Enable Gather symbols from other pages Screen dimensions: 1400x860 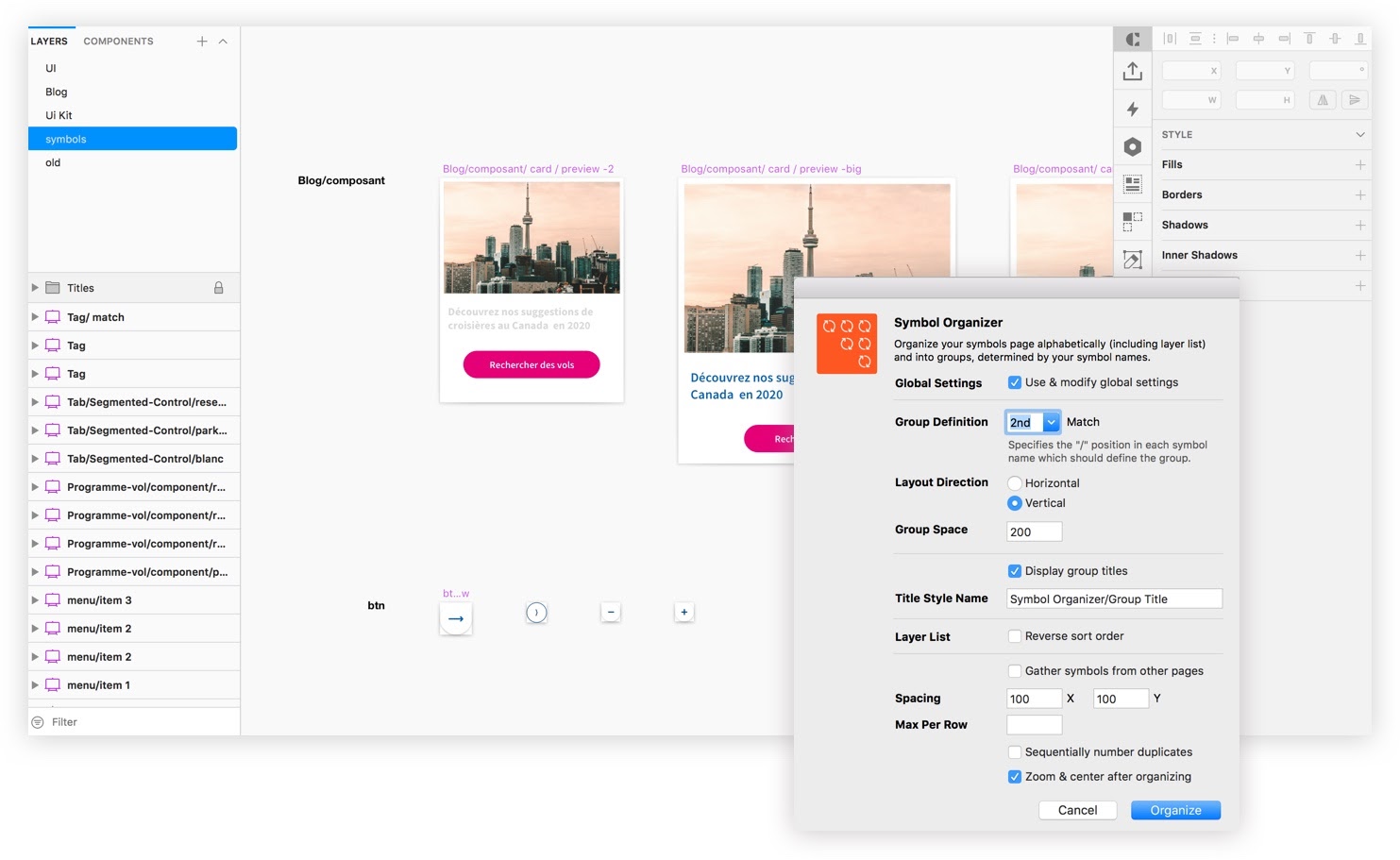coord(1015,671)
